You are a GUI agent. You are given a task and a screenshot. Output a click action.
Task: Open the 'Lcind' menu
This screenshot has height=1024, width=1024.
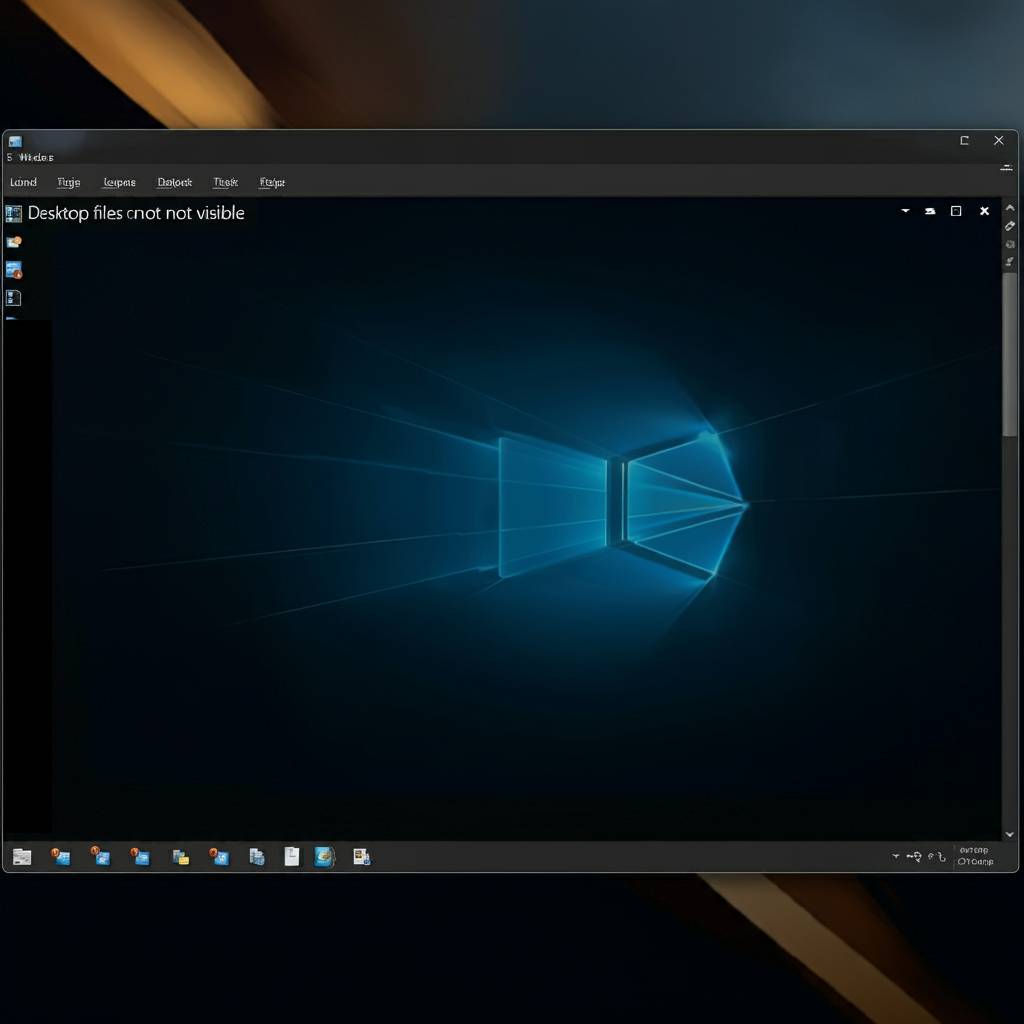click(24, 182)
